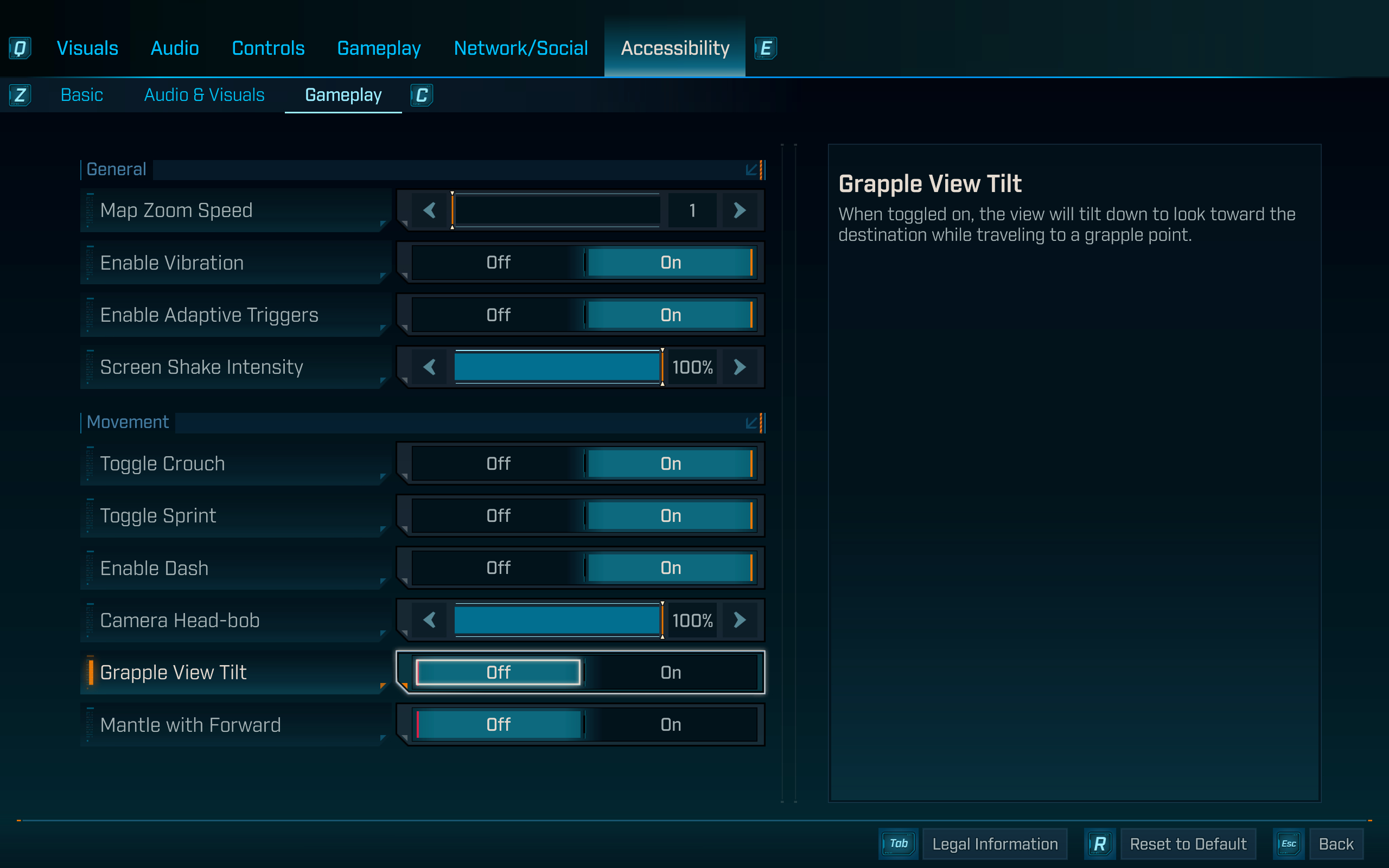Switch to the Network/Social tab
Image resolution: width=1389 pixels, height=868 pixels.
coord(520,48)
